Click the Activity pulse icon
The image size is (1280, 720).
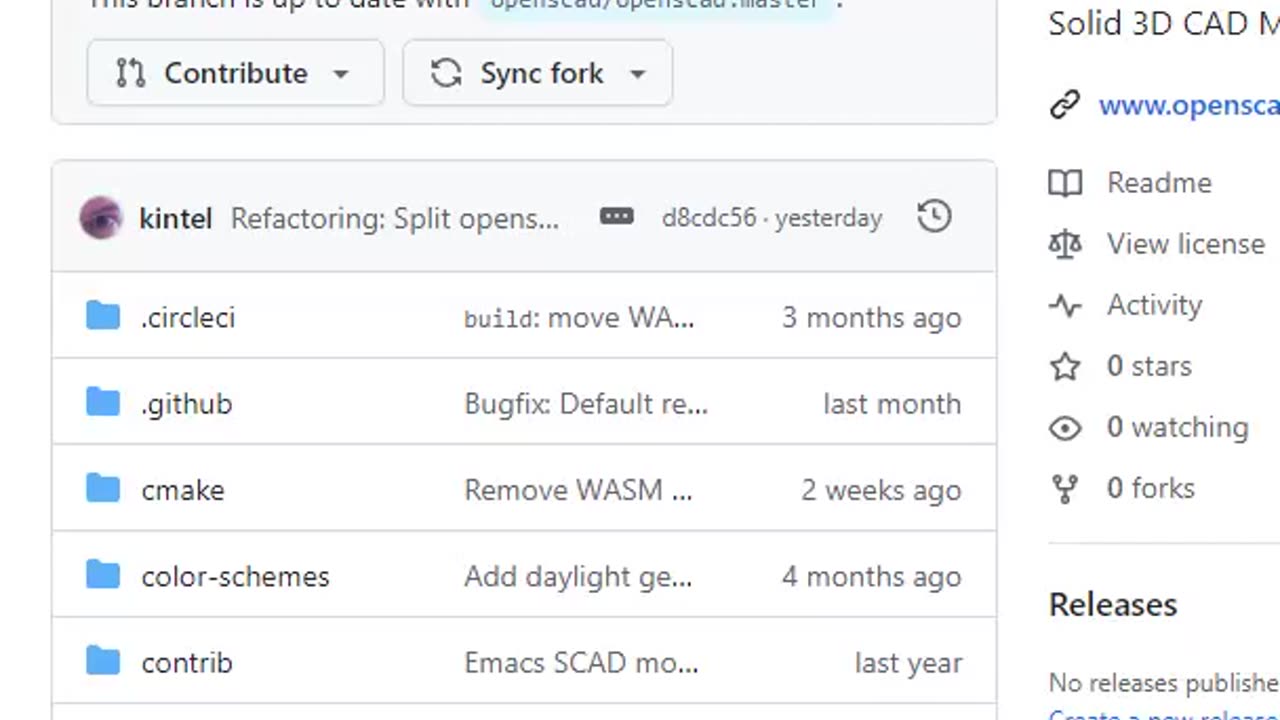(x=1065, y=306)
